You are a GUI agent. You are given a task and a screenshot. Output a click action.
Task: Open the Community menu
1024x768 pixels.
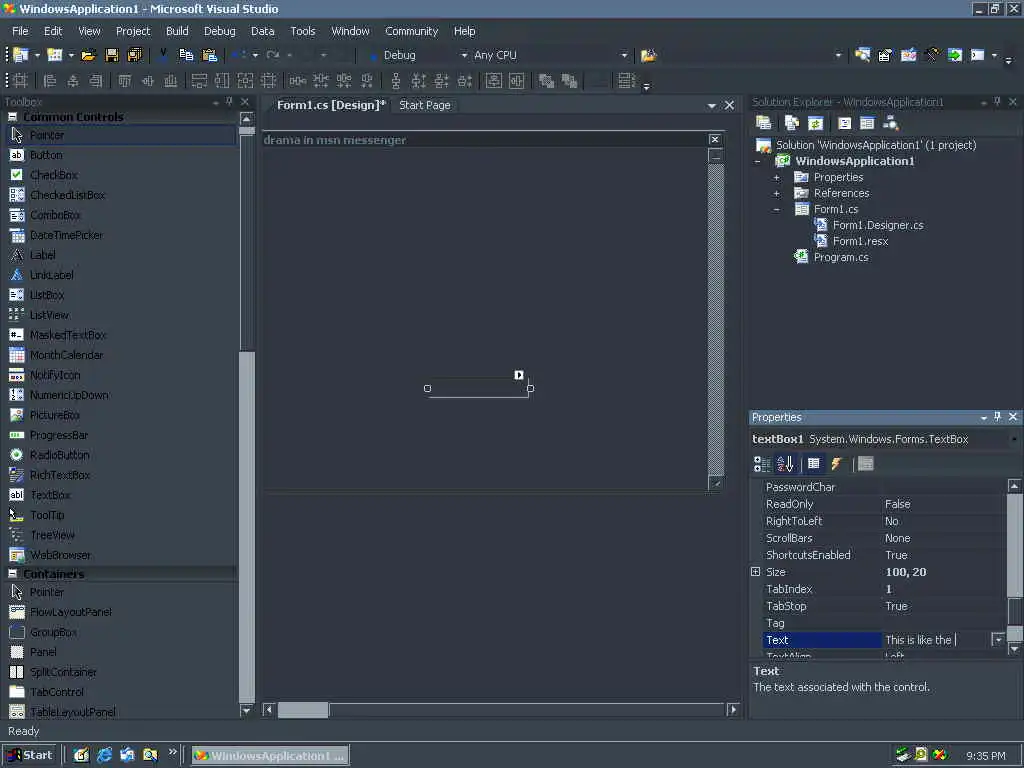(x=411, y=31)
